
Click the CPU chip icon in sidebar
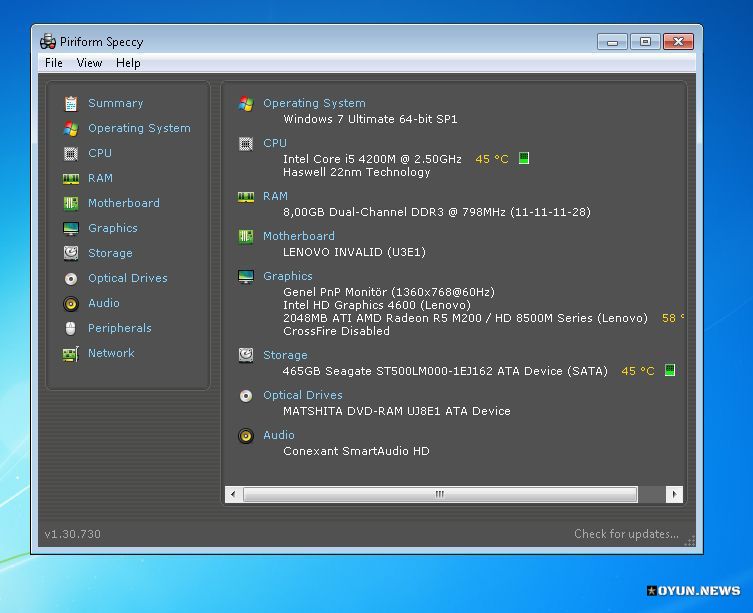coord(71,153)
